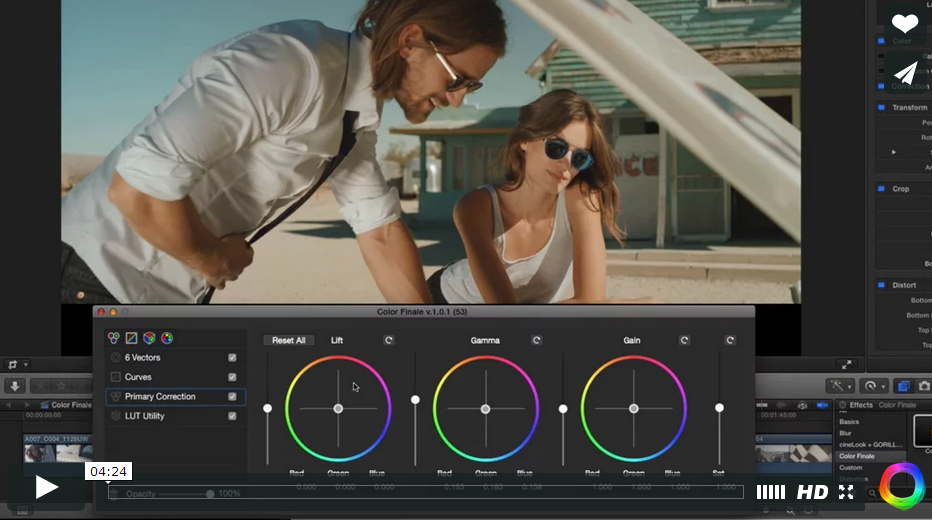Reset the Gain color wheel
Viewport: 932px width, 520px height.
[x=685, y=340]
